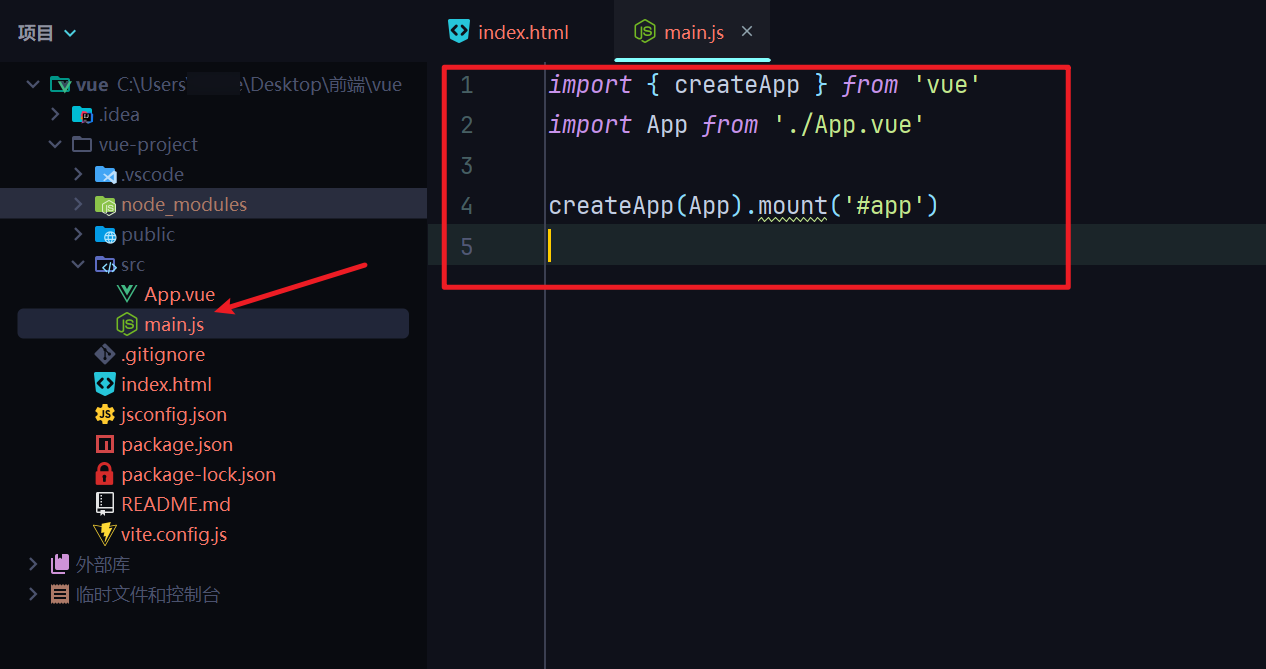Select the vue-project folder
Screen dimensions: 1266x669
pyautogui.click(x=148, y=144)
